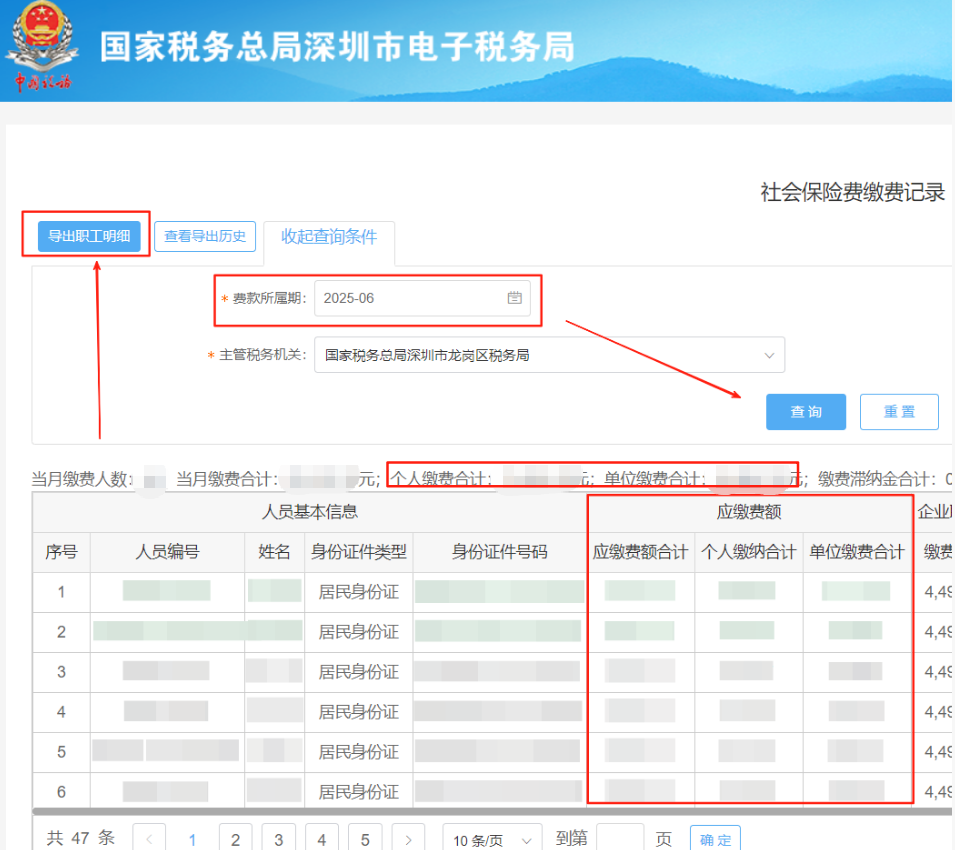The width and height of the screenshot is (955, 850).
Task: Jump to page 5 in pagination
Action: [x=365, y=840]
